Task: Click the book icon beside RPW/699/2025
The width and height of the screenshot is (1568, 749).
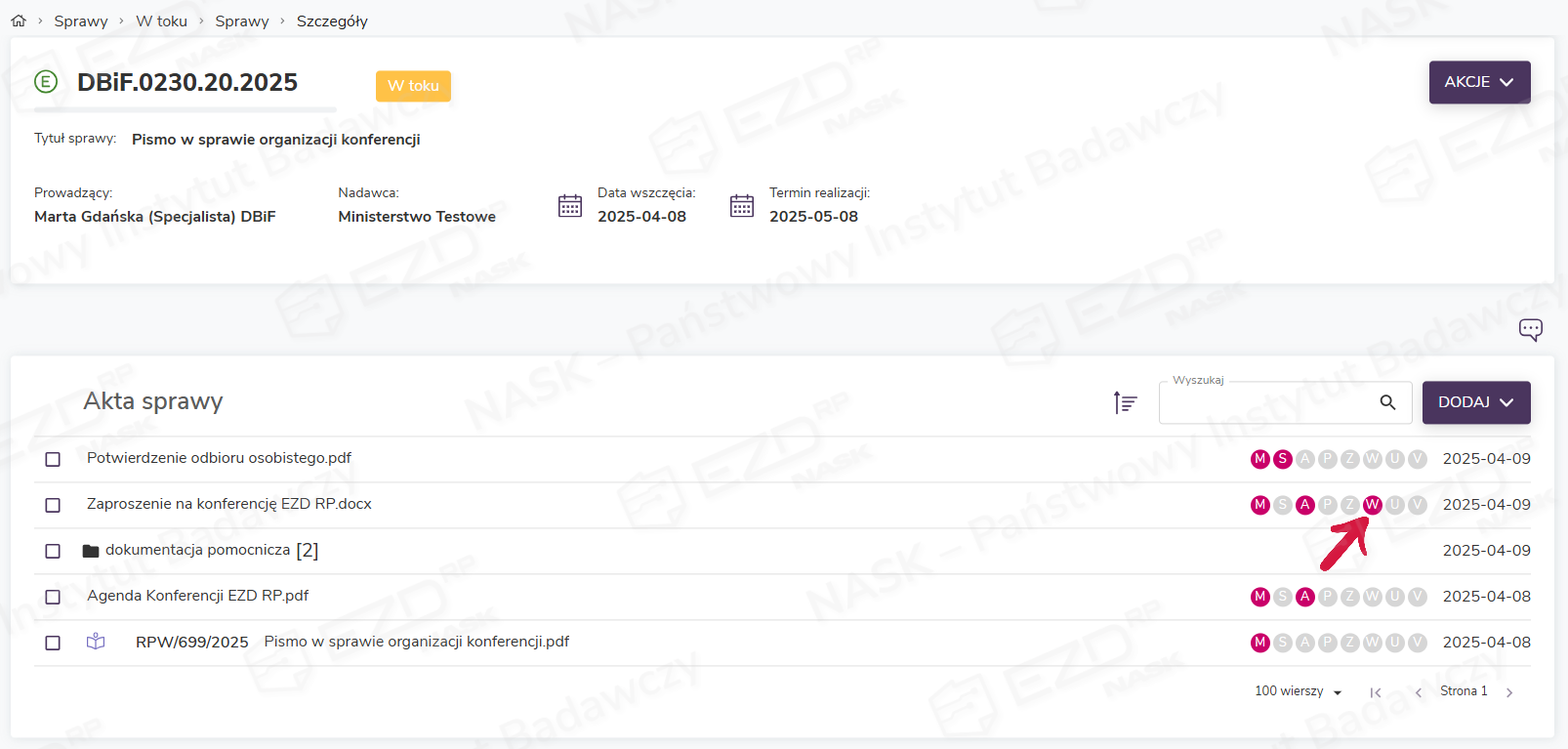Action: (x=96, y=642)
